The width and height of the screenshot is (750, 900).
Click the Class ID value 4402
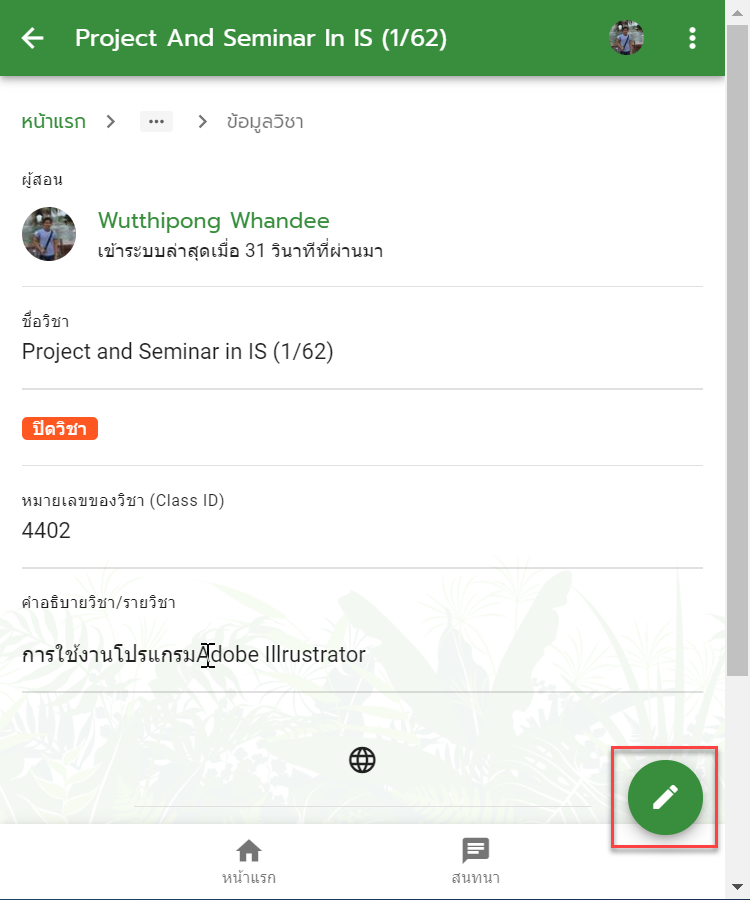point(46,530)
